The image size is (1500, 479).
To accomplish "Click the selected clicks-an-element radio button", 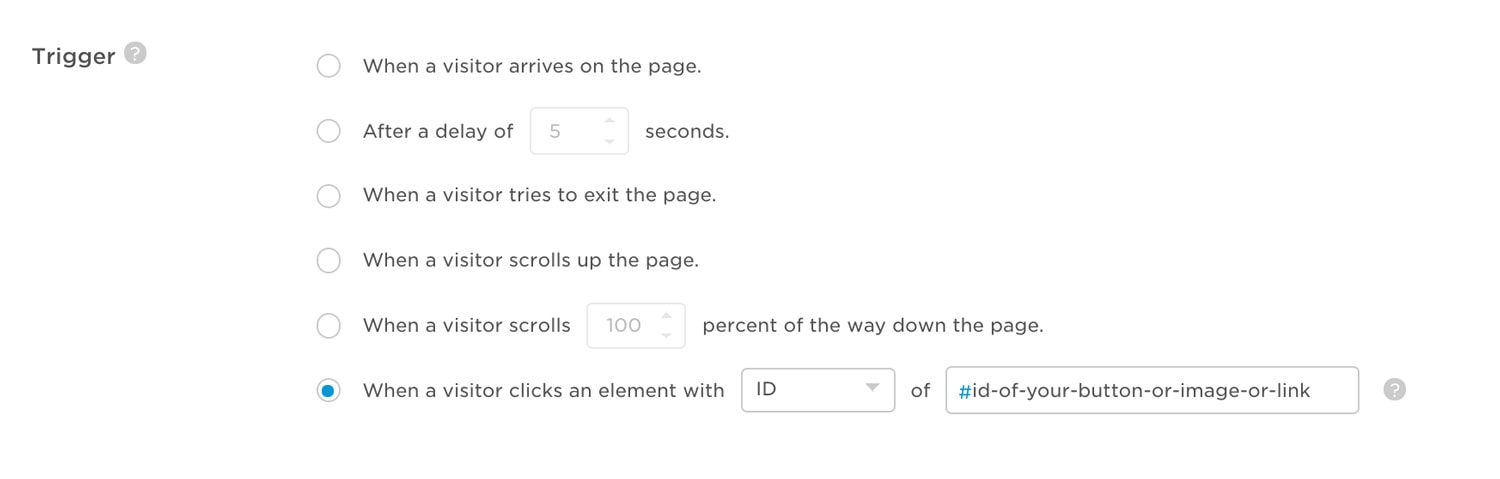I will click(x=328, y=391).
